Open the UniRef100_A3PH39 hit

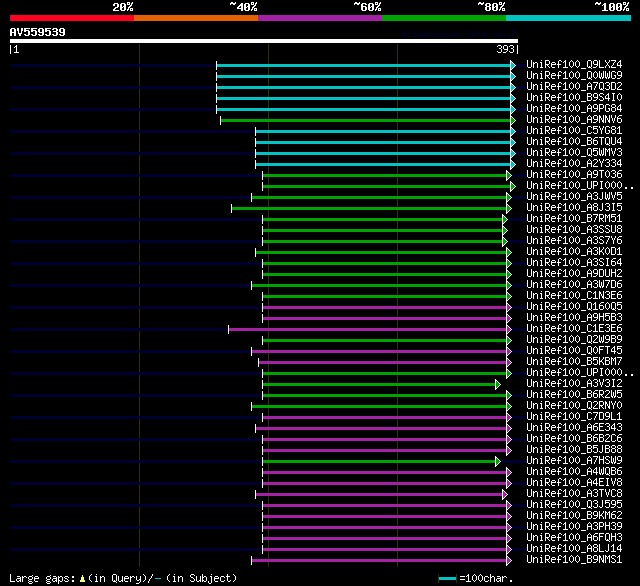(x=574, y=527)
